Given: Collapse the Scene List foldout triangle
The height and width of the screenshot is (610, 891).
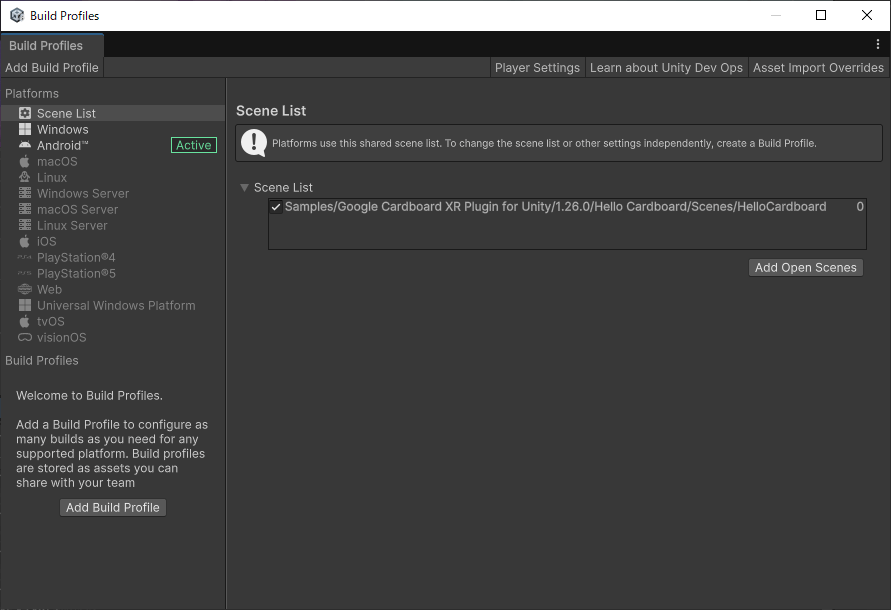Looking at the screenshot, I should pos(244,188).
